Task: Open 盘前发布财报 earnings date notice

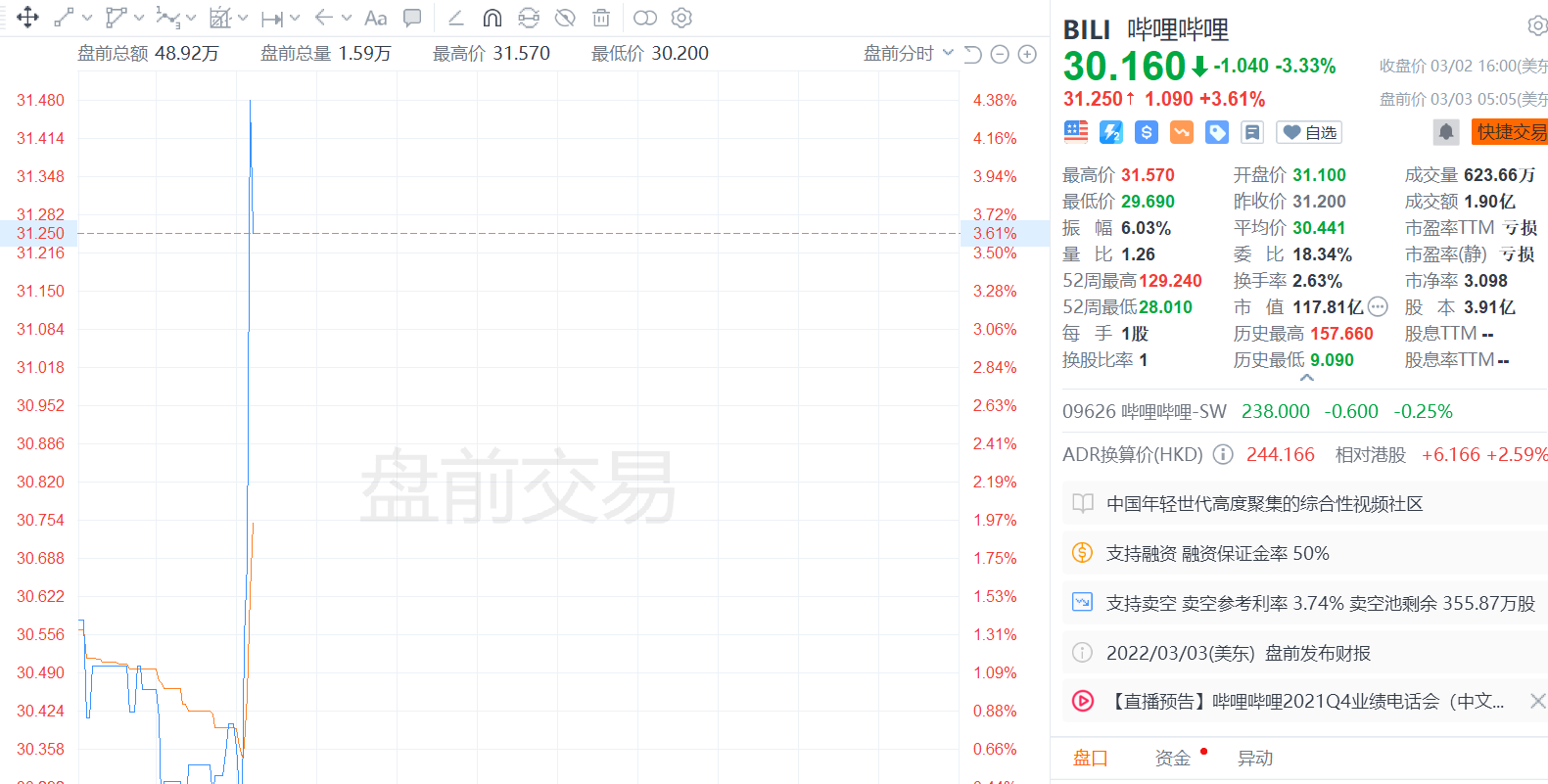Action: [x=1304, y=653]
